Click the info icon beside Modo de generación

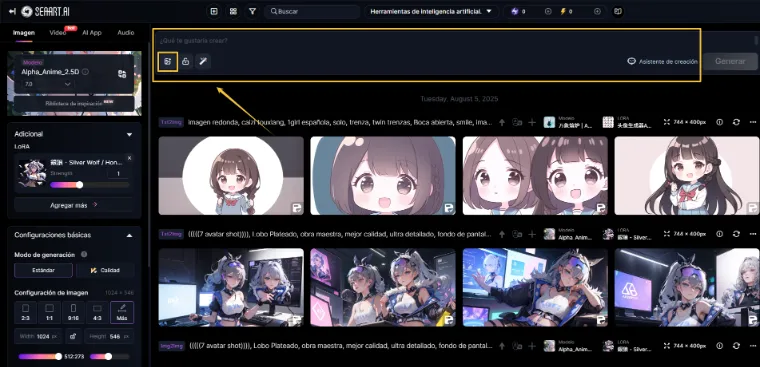84,255
